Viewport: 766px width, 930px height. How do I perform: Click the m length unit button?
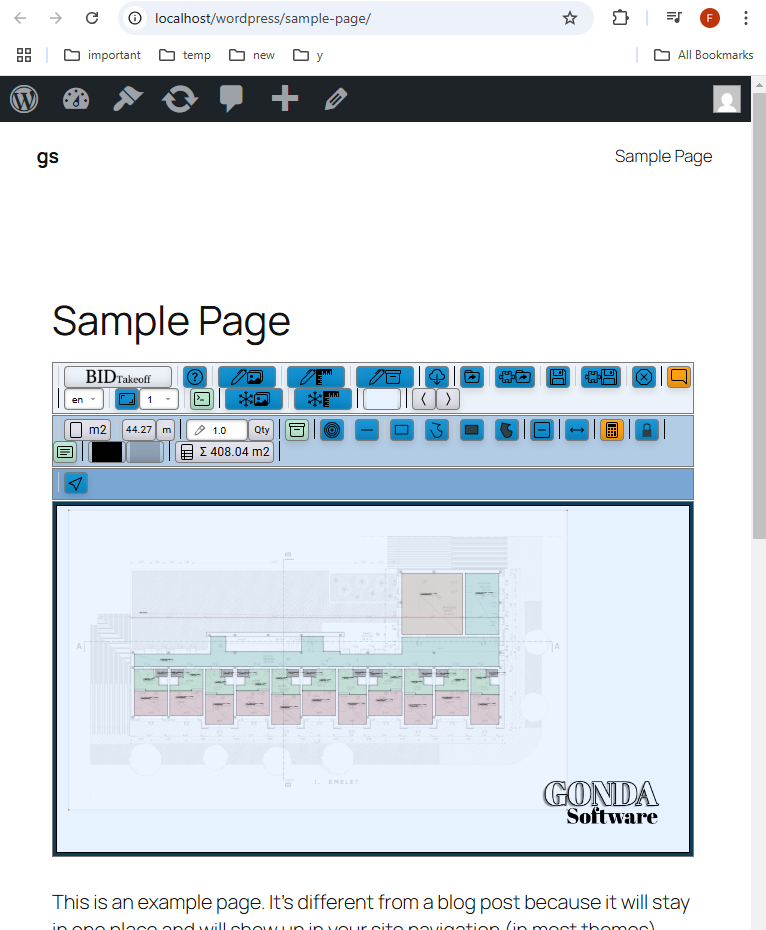[166, 430]
